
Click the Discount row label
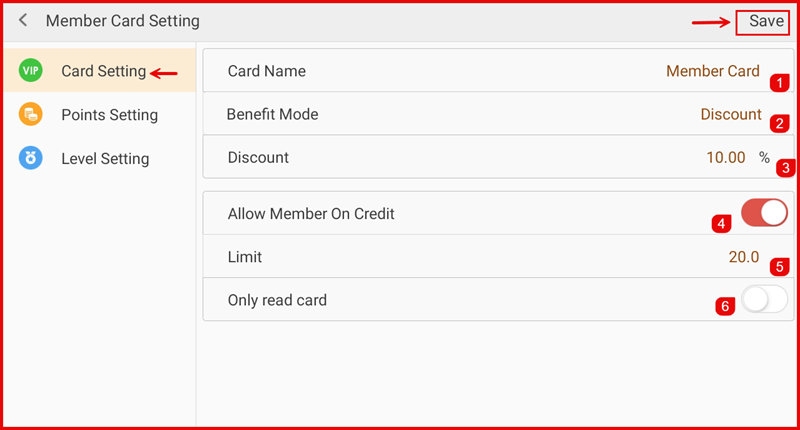coord(258,157)
